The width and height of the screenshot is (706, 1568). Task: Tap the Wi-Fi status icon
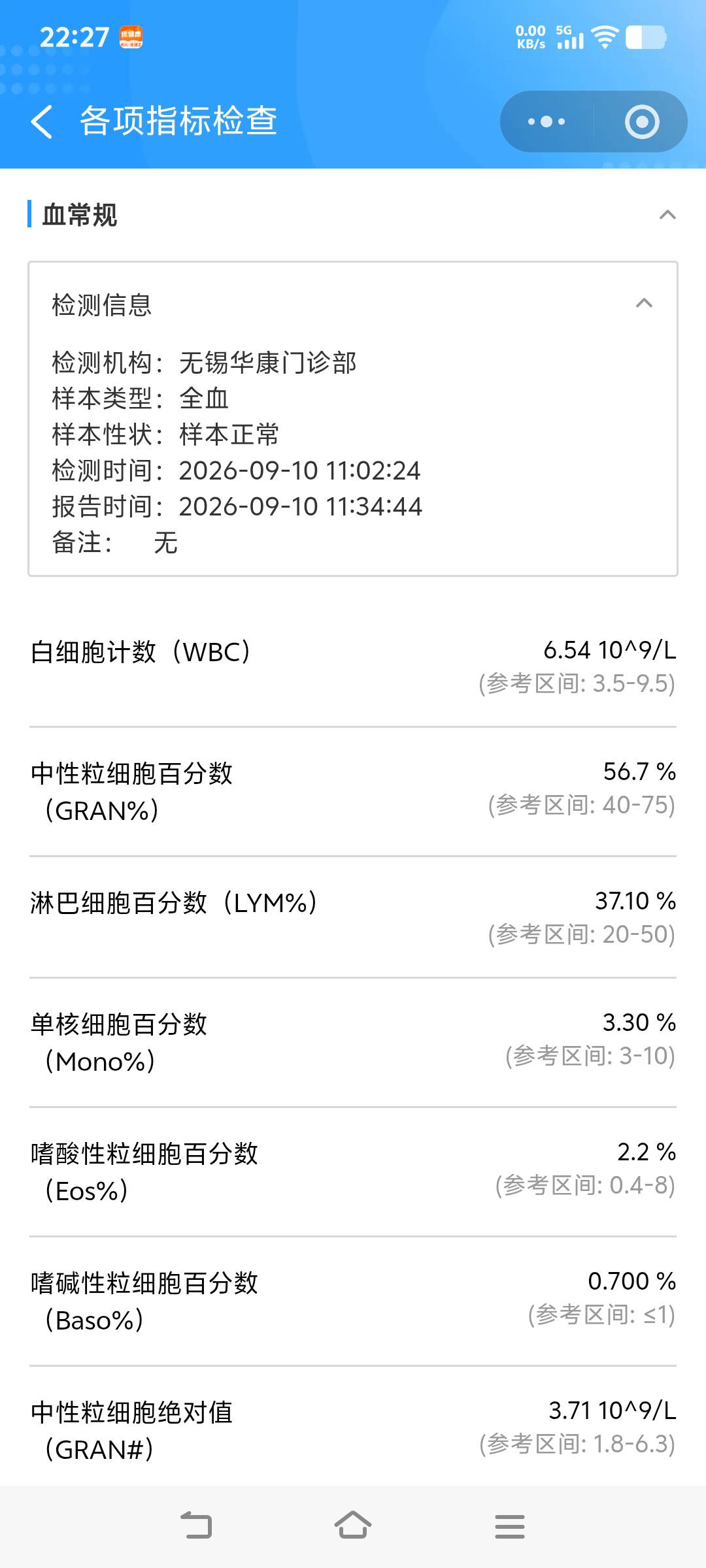[605, 37]
